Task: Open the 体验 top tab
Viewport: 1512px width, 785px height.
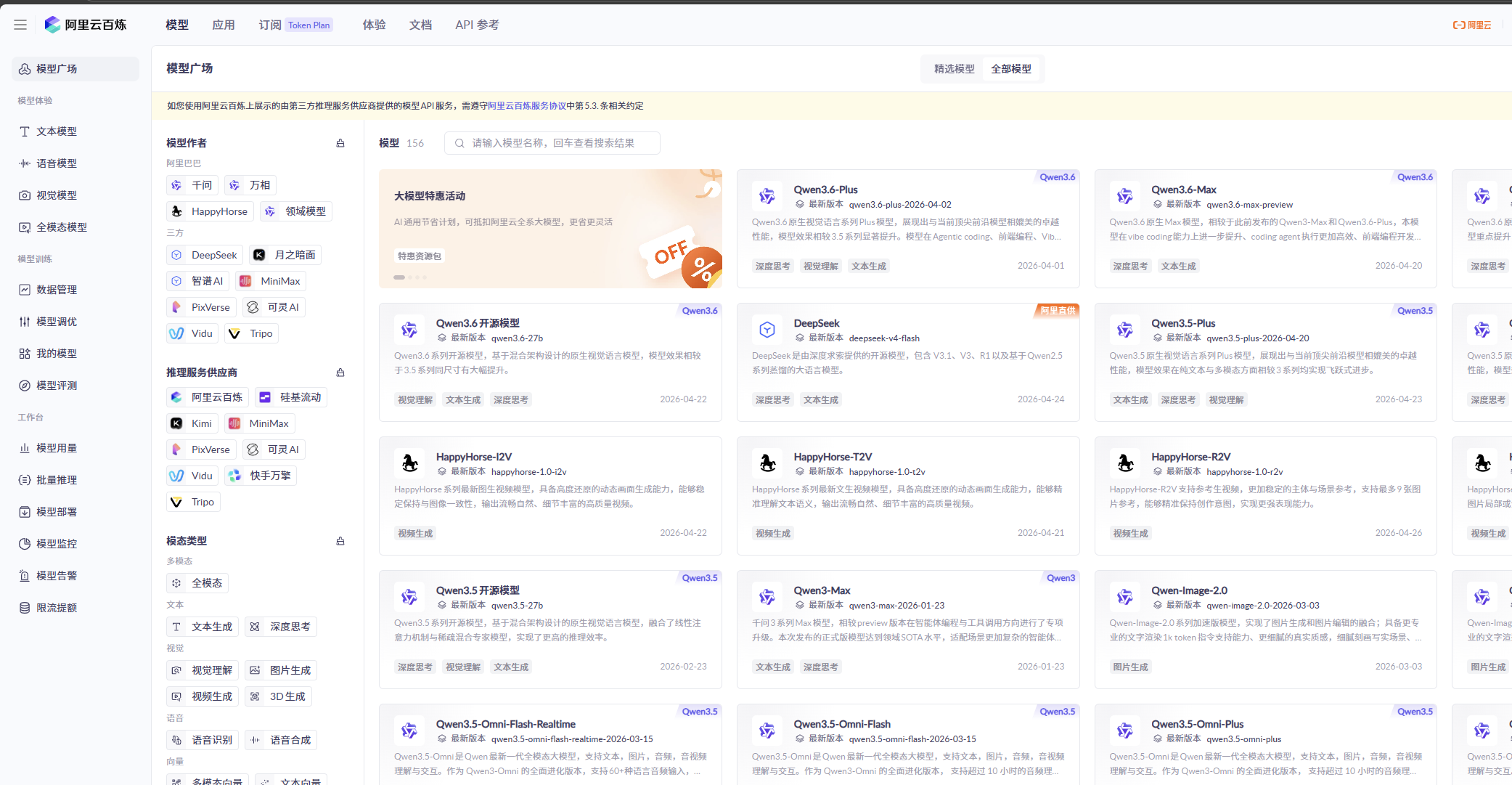Action: point(375,25)
